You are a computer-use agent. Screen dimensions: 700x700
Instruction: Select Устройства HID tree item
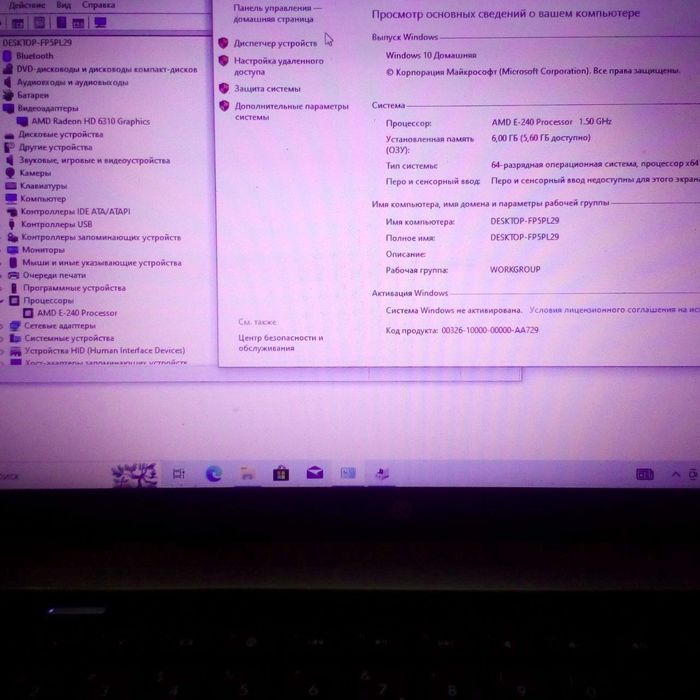[104, 350]
